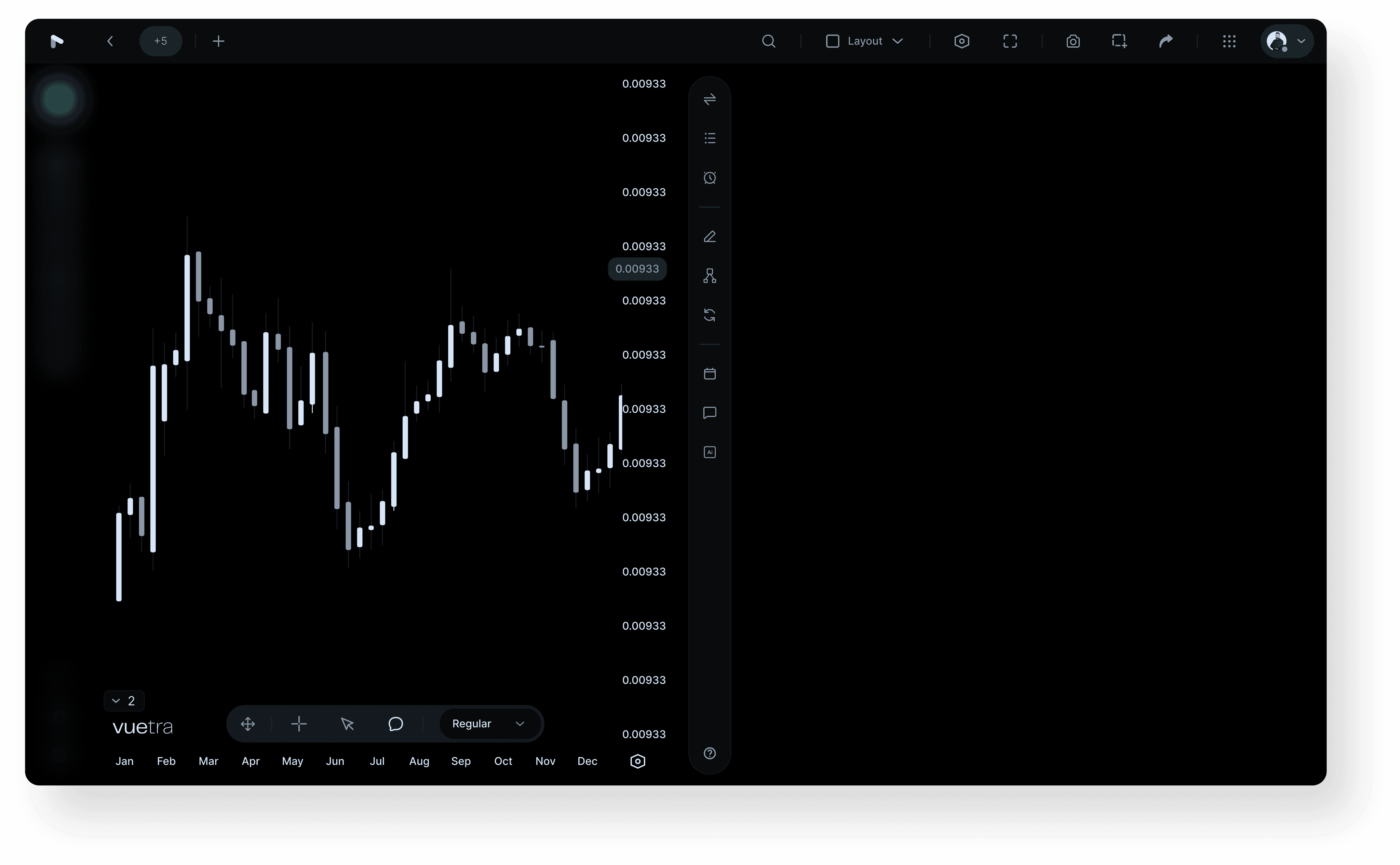Take a snapshot with camera icon
The width and height of the screenshot is (1400, 865).
coord(1073,41)
